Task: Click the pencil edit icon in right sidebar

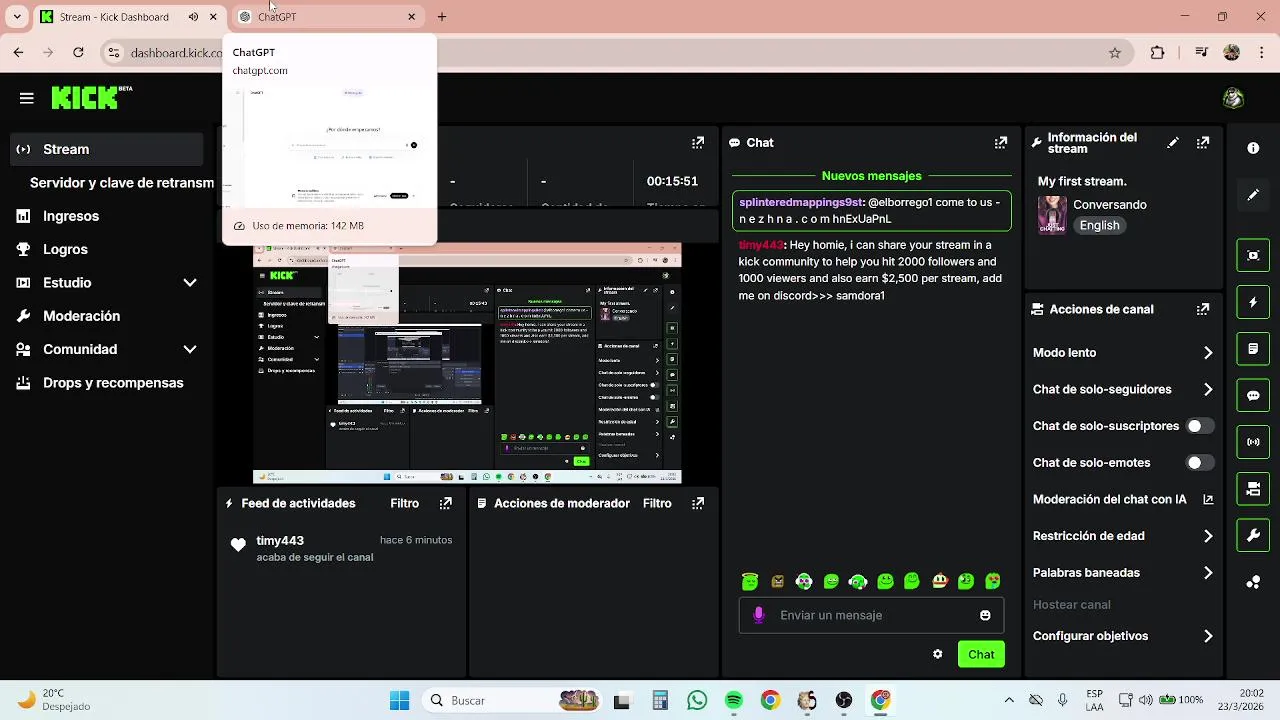Action: coord(1253,195)
